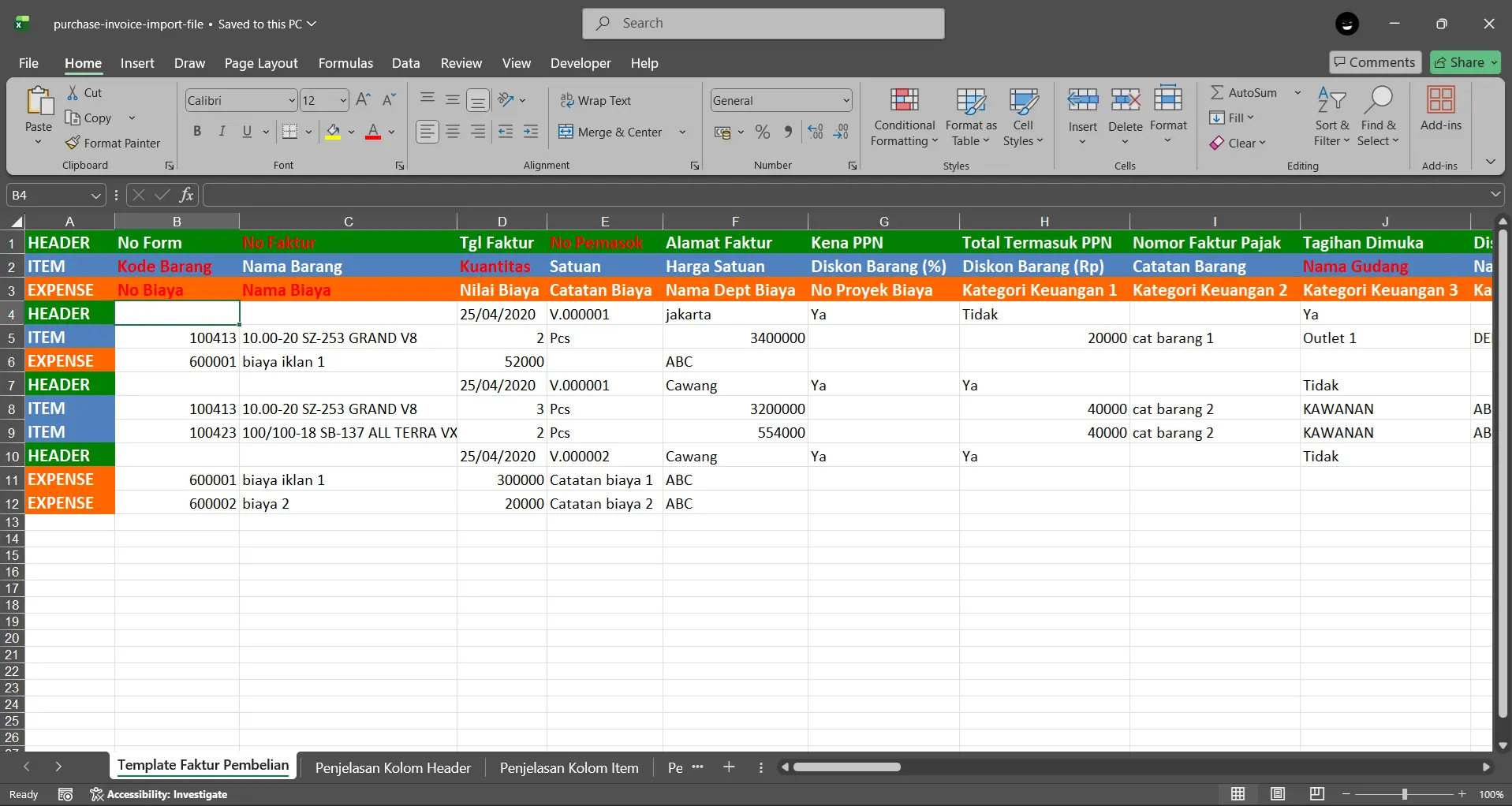
Task: Toggle Wrap Text for the cell
Action: click(x=595, y=100)
